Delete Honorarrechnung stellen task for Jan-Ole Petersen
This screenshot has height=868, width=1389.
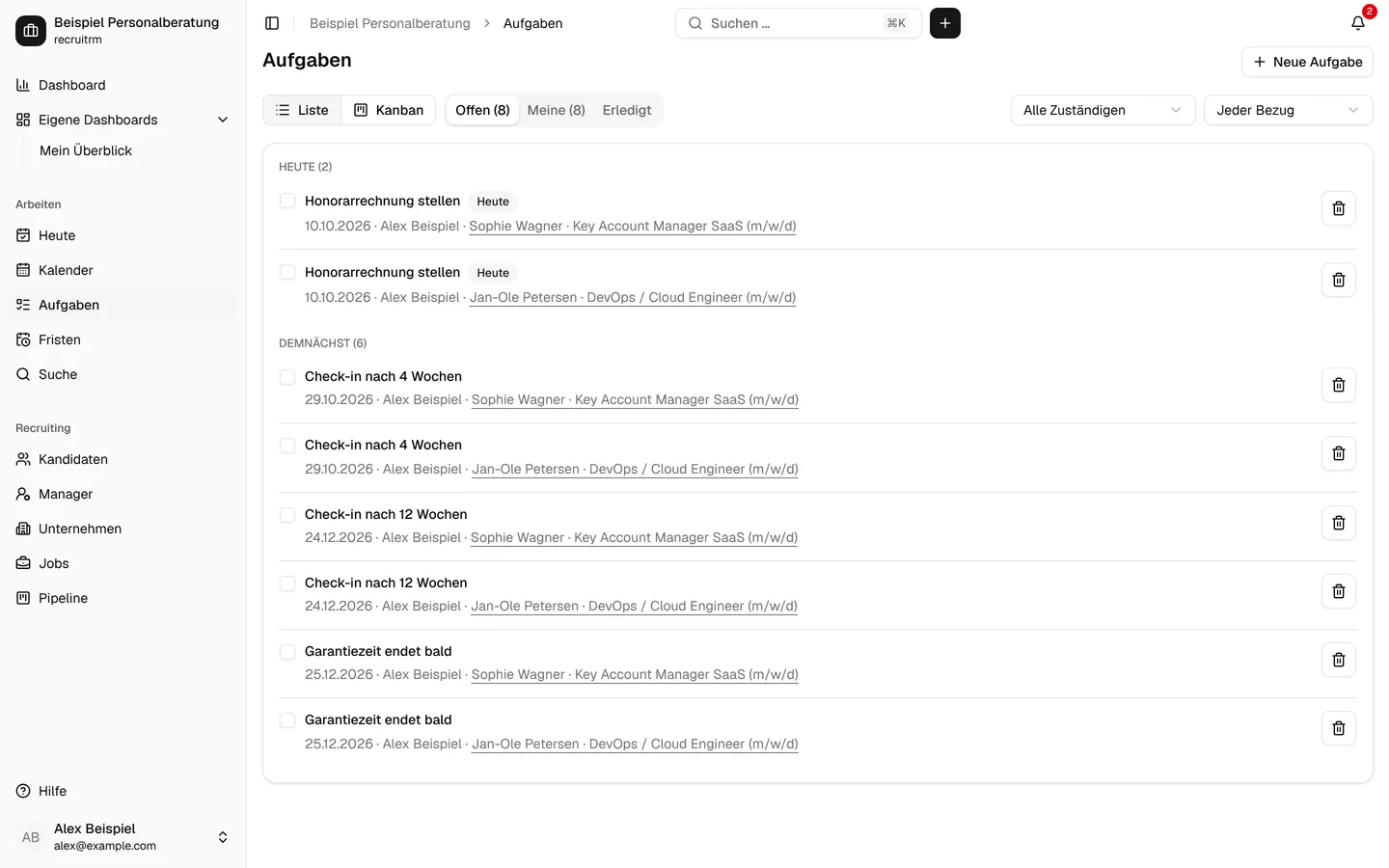tap(1339, 280)
